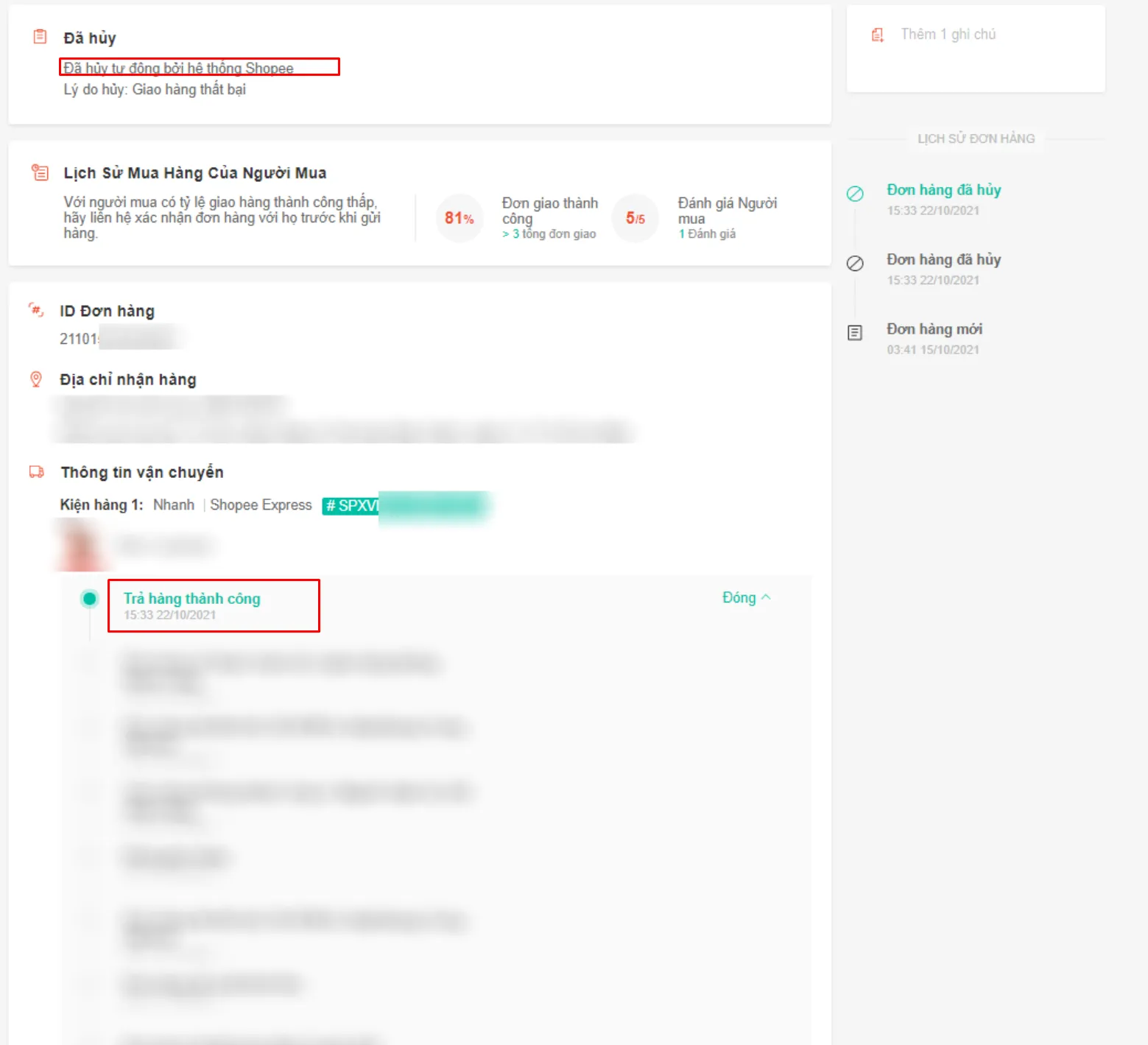Click '> 3 tổng đơn giao' text
This screenshot has height=1045, width=1148.
(x=549, y=234)
